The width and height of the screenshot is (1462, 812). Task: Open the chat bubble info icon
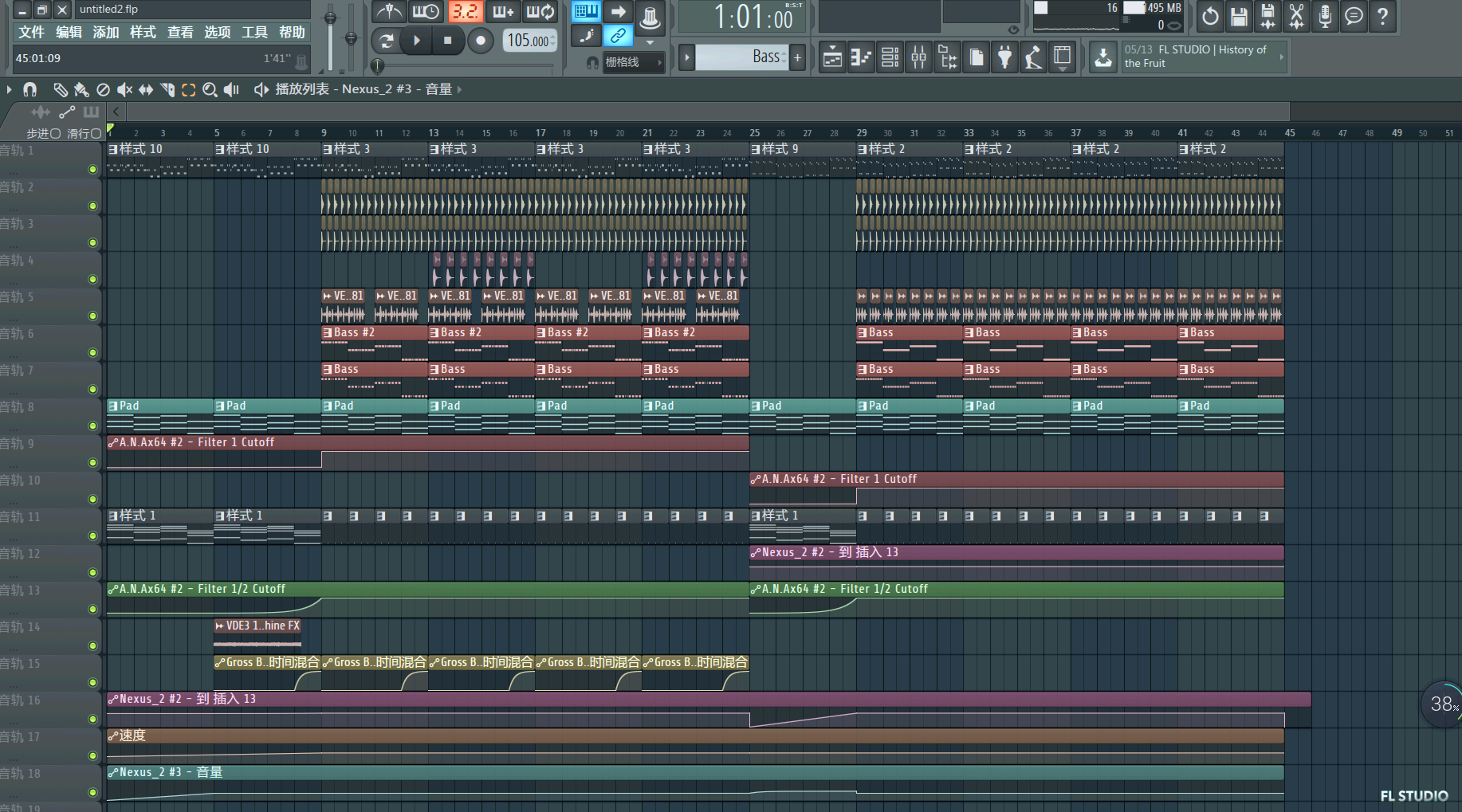1354,16
